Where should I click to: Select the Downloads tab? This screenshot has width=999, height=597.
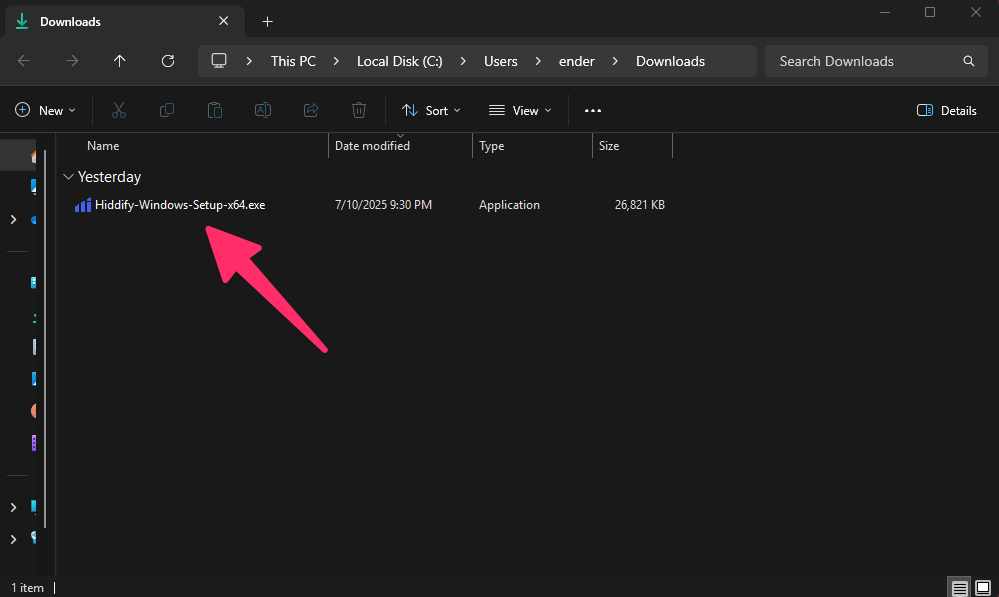[125, 22]
